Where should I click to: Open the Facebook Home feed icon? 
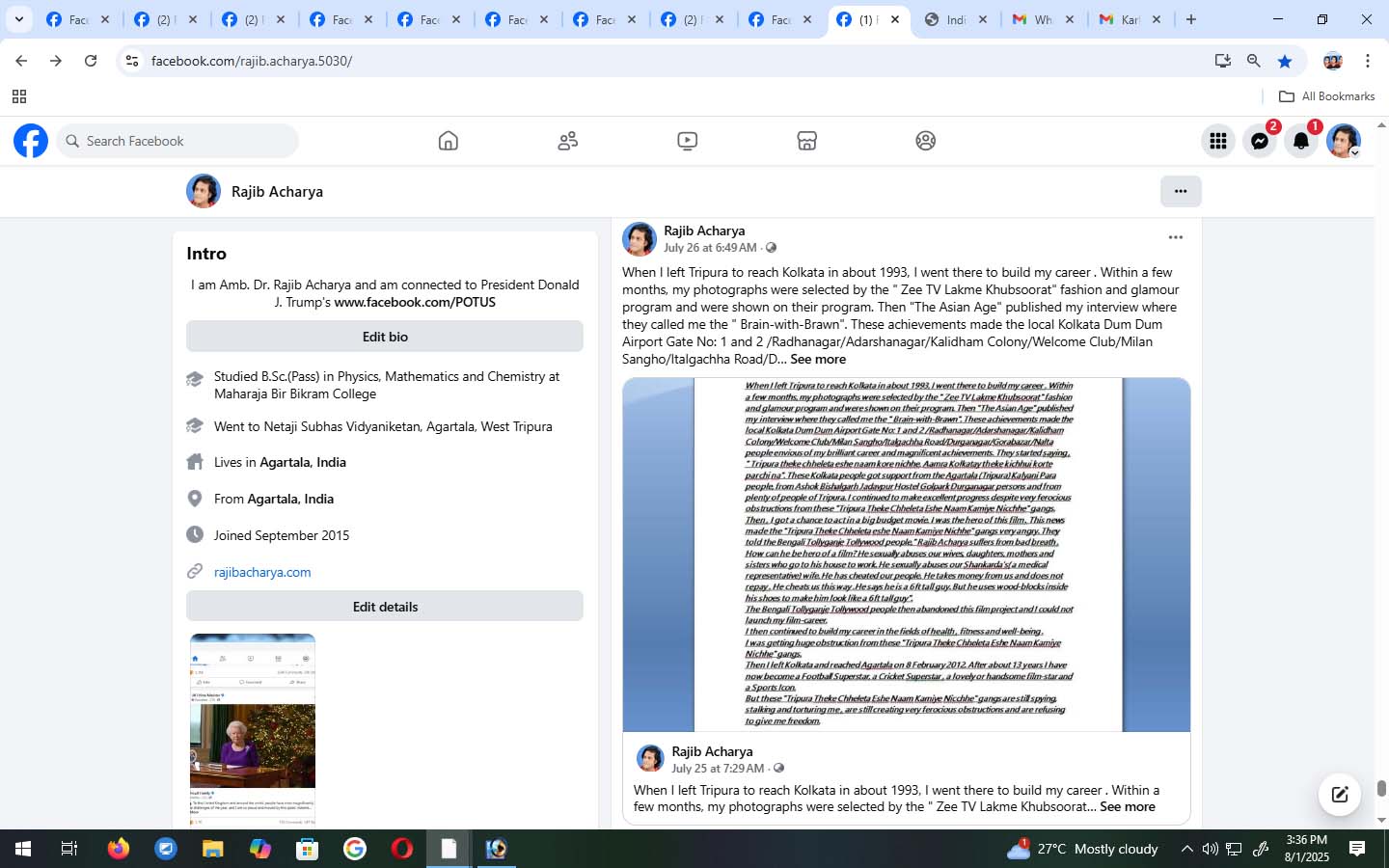(448, 141)
